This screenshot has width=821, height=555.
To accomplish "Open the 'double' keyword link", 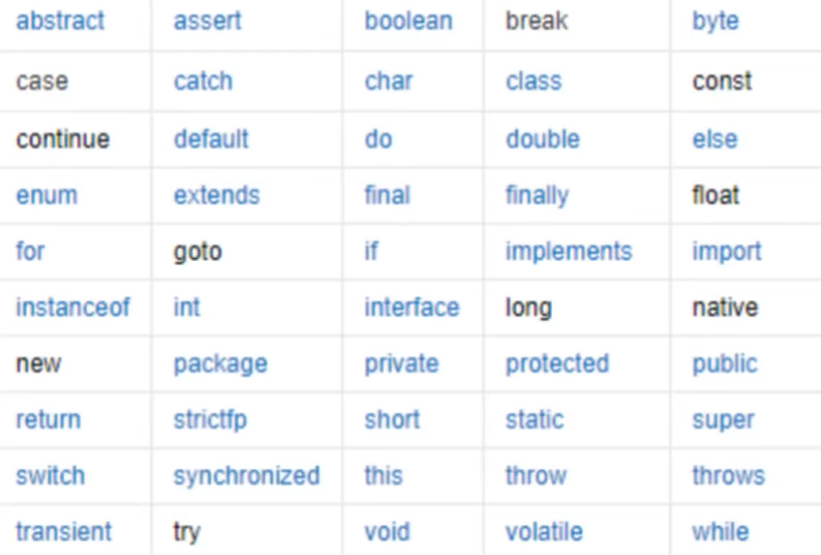I will click(x=542, y=139).
